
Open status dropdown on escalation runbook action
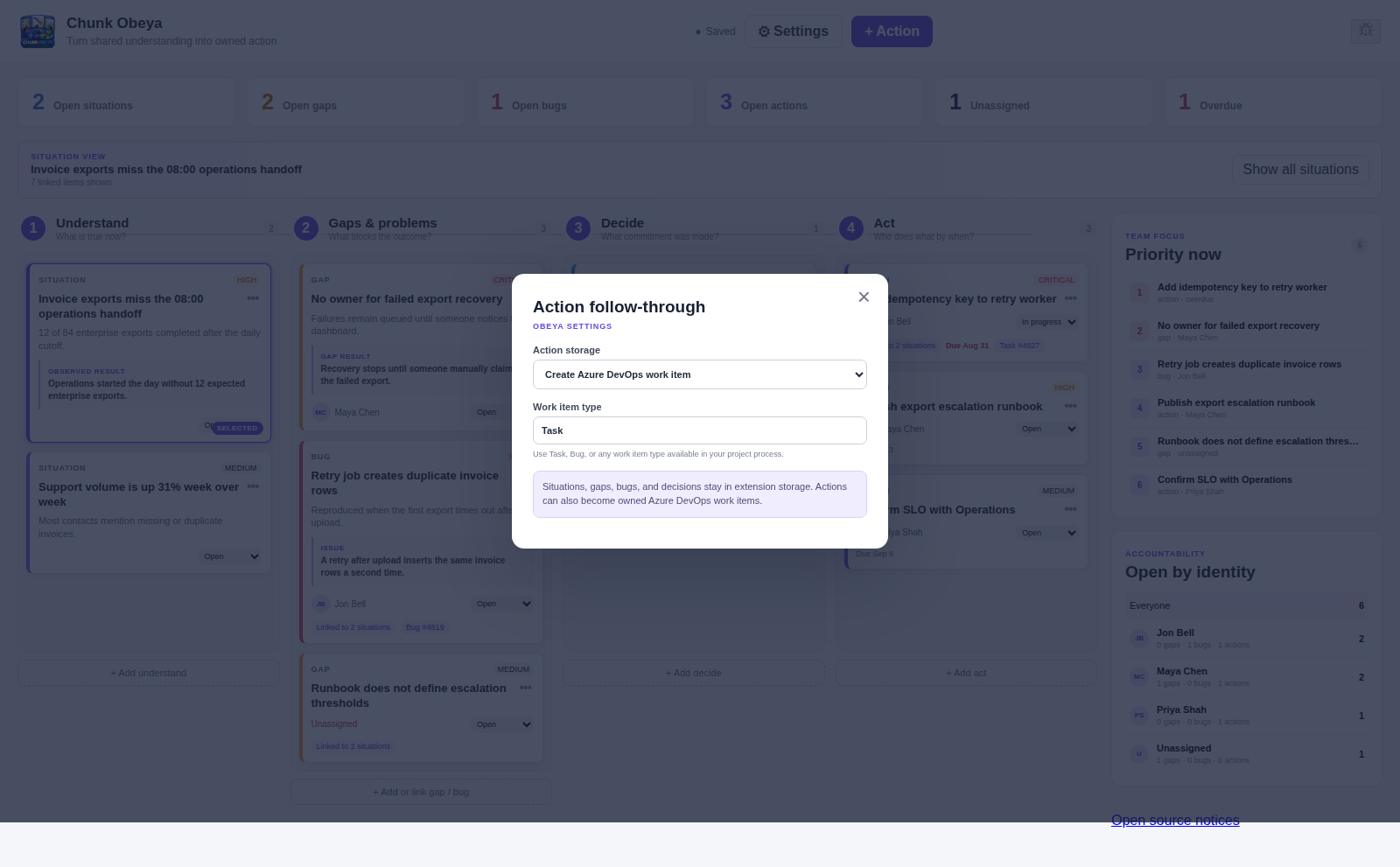point(1048,429)
